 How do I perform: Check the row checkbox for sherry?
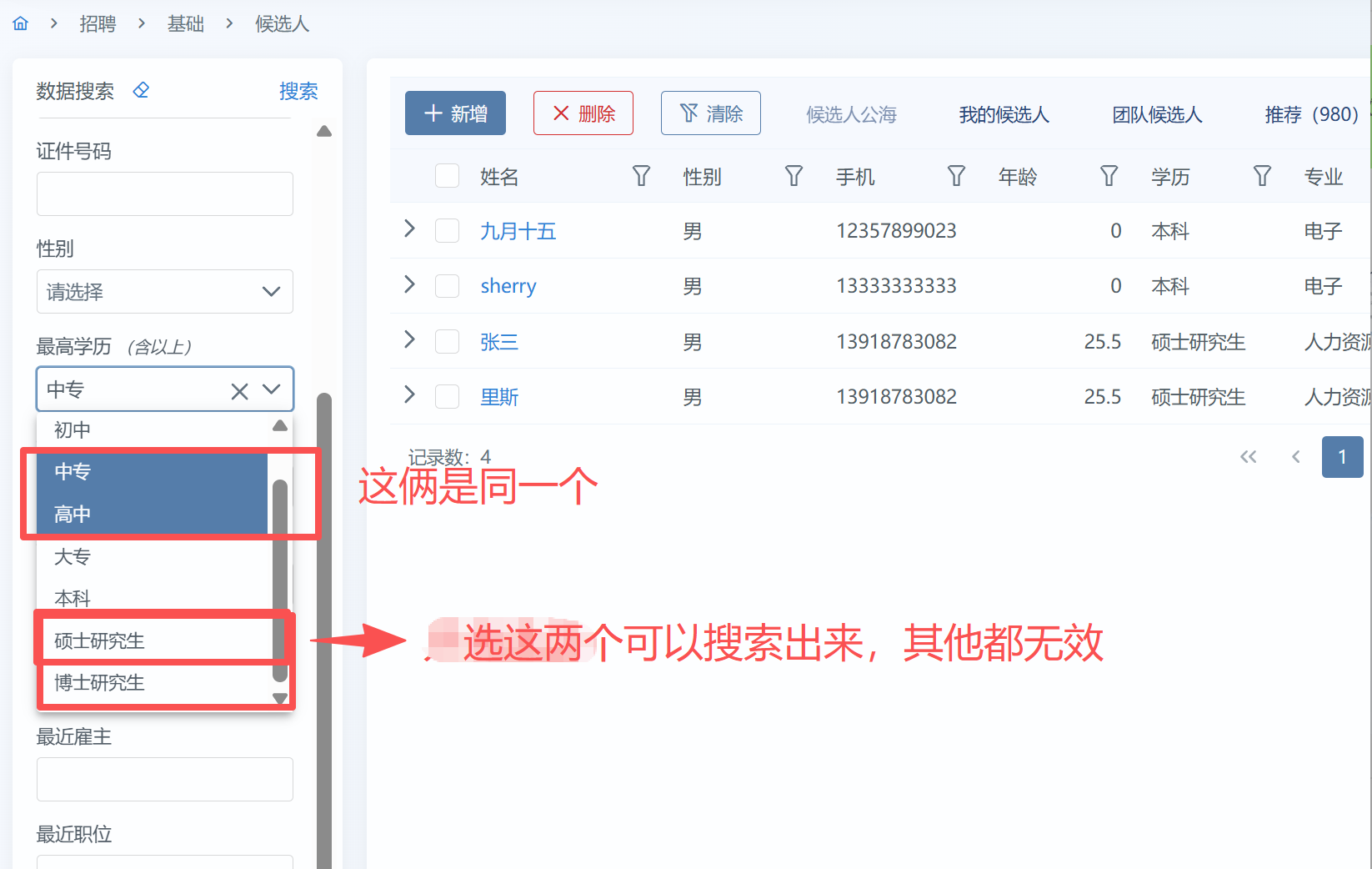(448, 286)
